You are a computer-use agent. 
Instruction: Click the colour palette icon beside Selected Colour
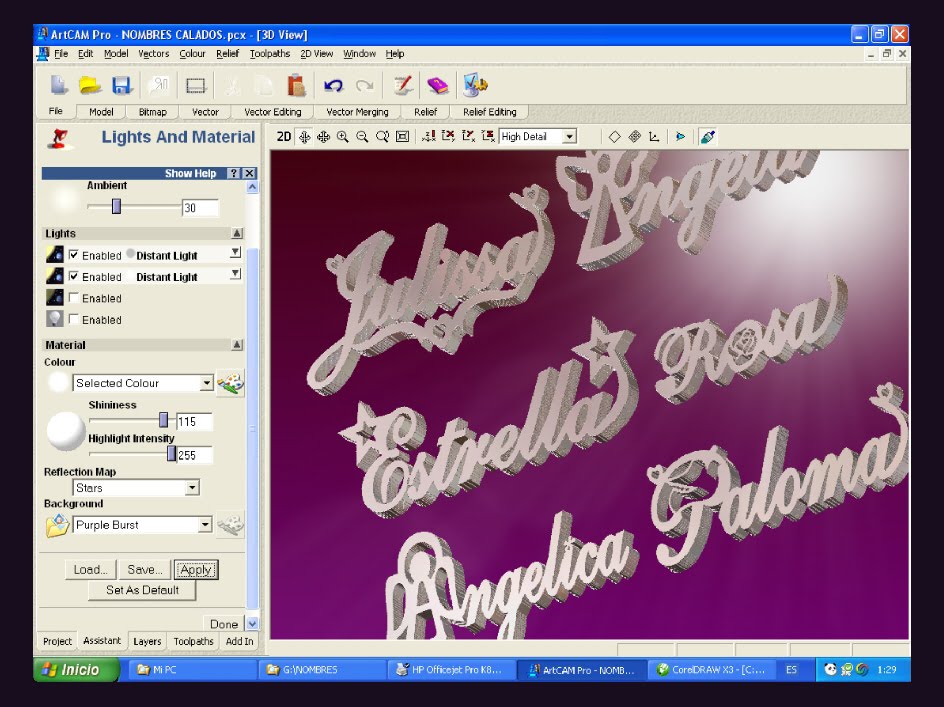pyautogui.click(x=230, y=383)
